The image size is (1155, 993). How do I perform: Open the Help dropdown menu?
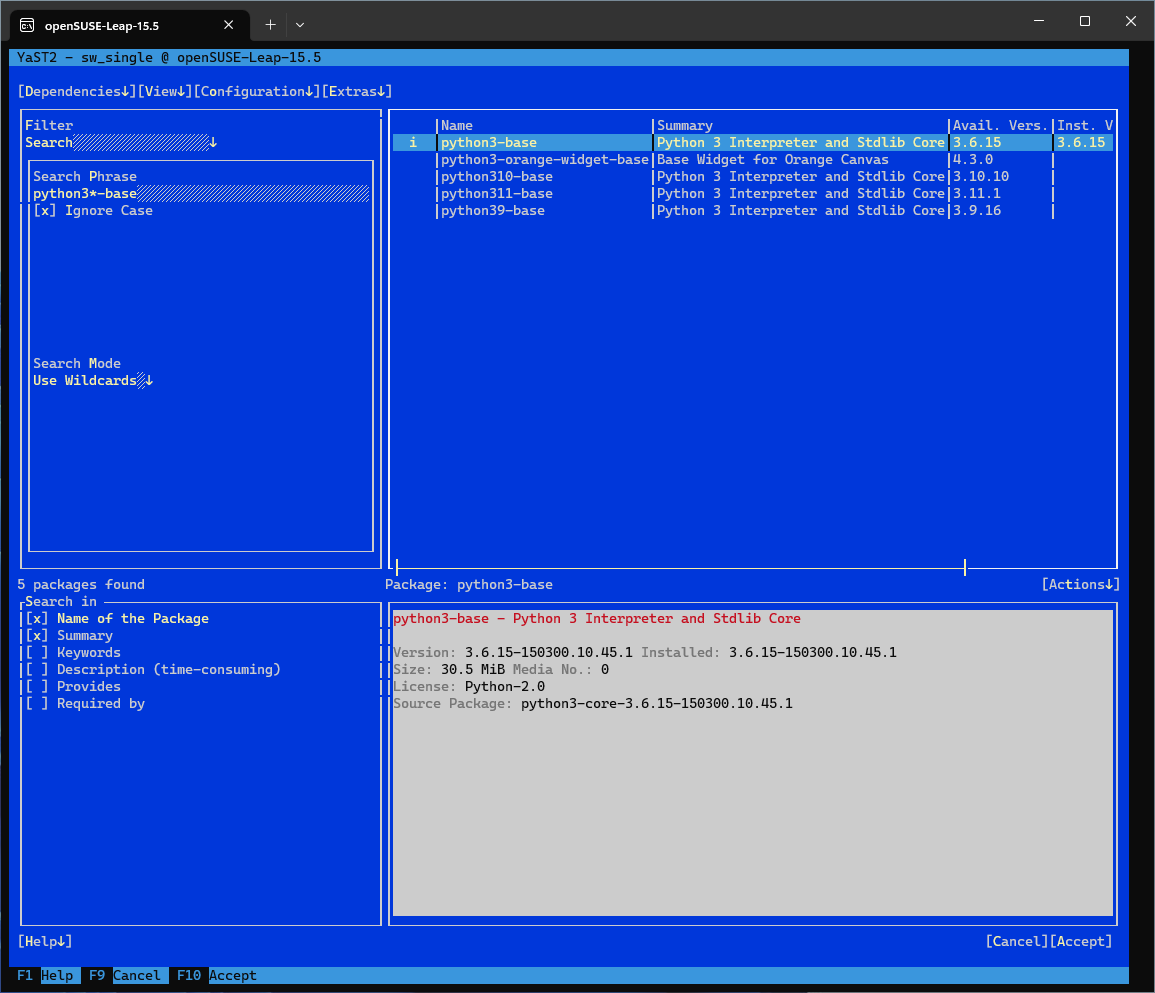pos(45,941)
